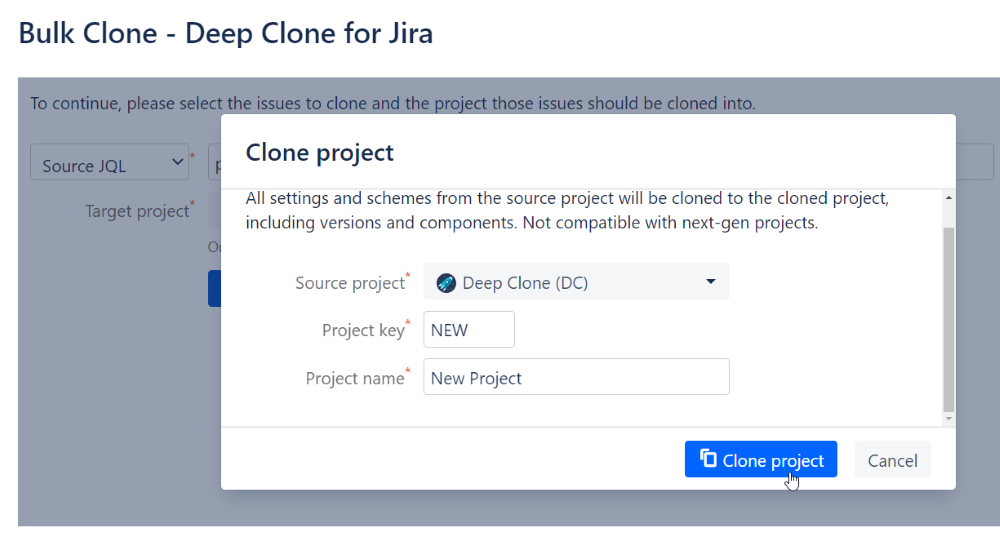Click the dialog's vertical scrollbar thumb
The height and width of the screenshot is (551, 1000).
tap(948, 320)
